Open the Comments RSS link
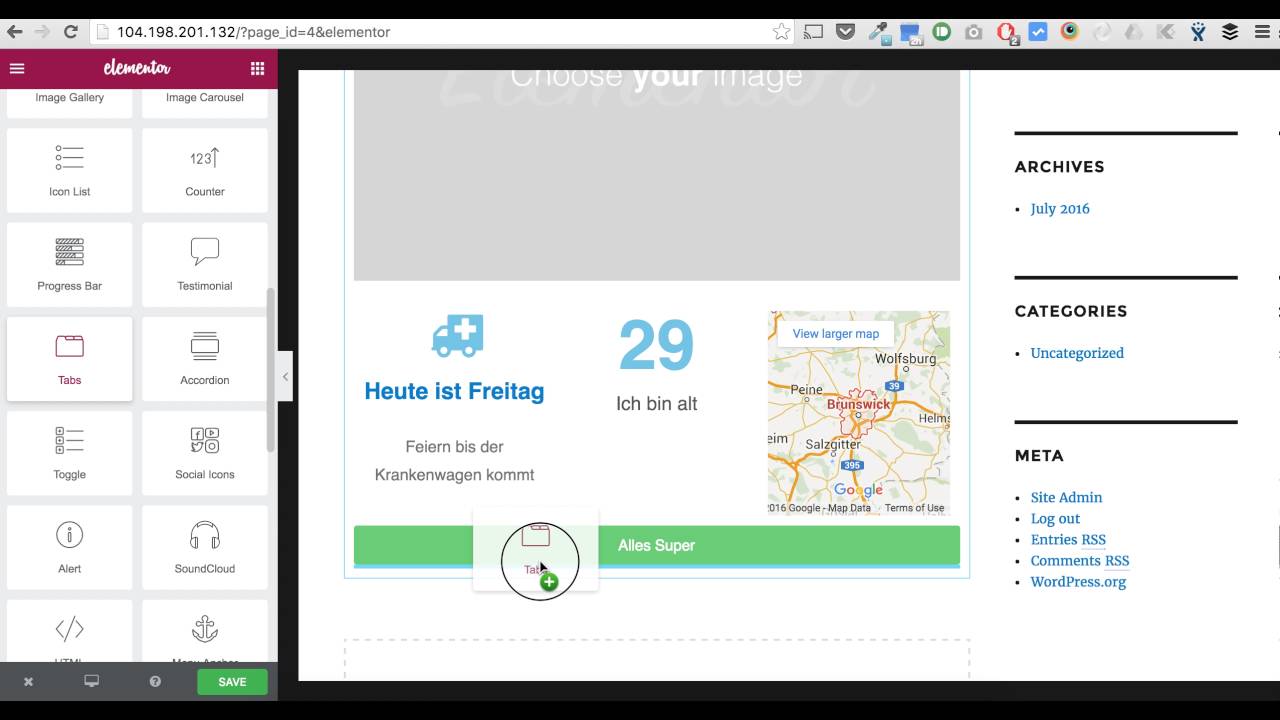Screen dimensions: 1280x720 tap(1080, 561)
